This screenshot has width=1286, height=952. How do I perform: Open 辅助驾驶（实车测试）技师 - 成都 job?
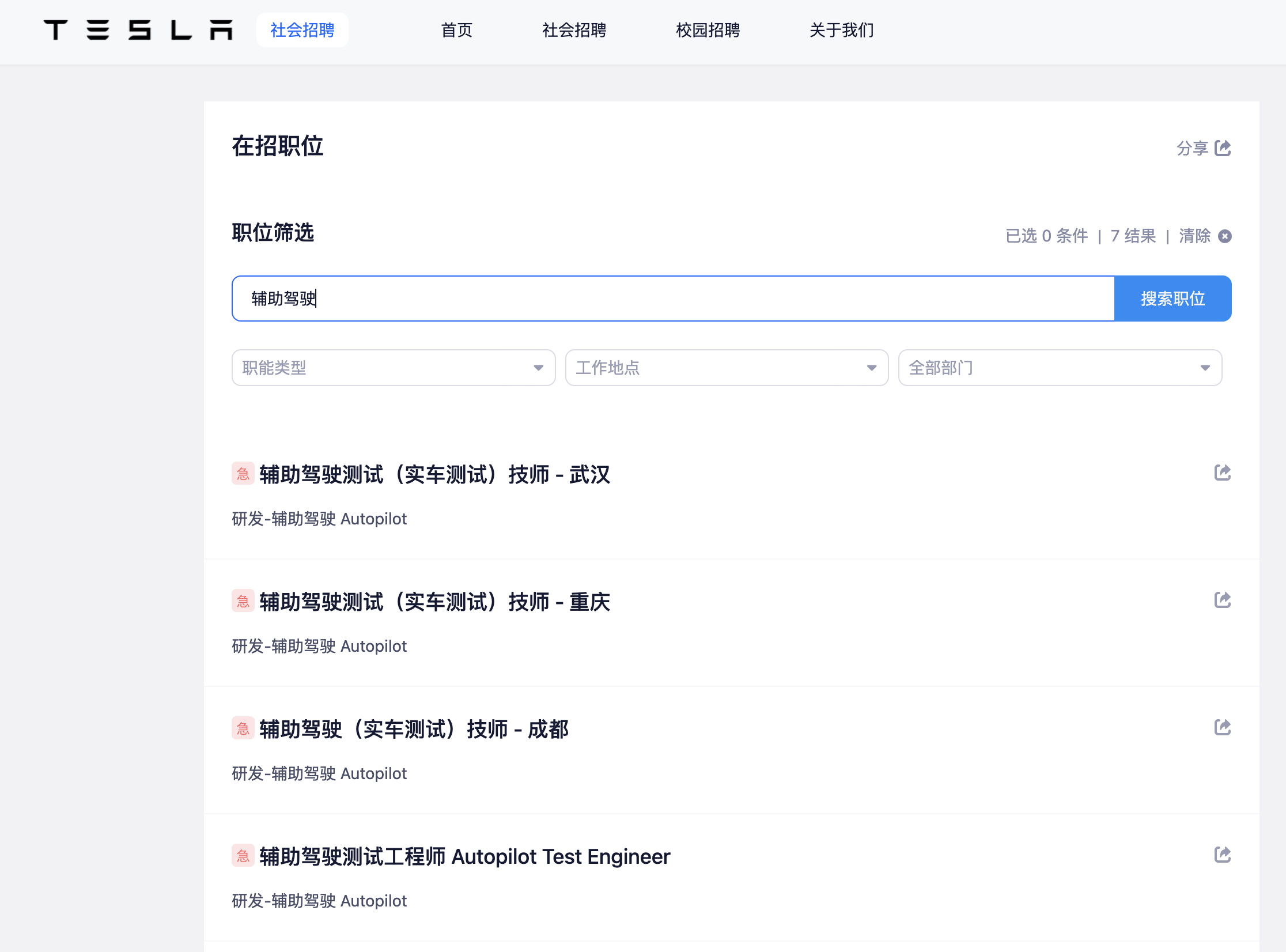414,729
